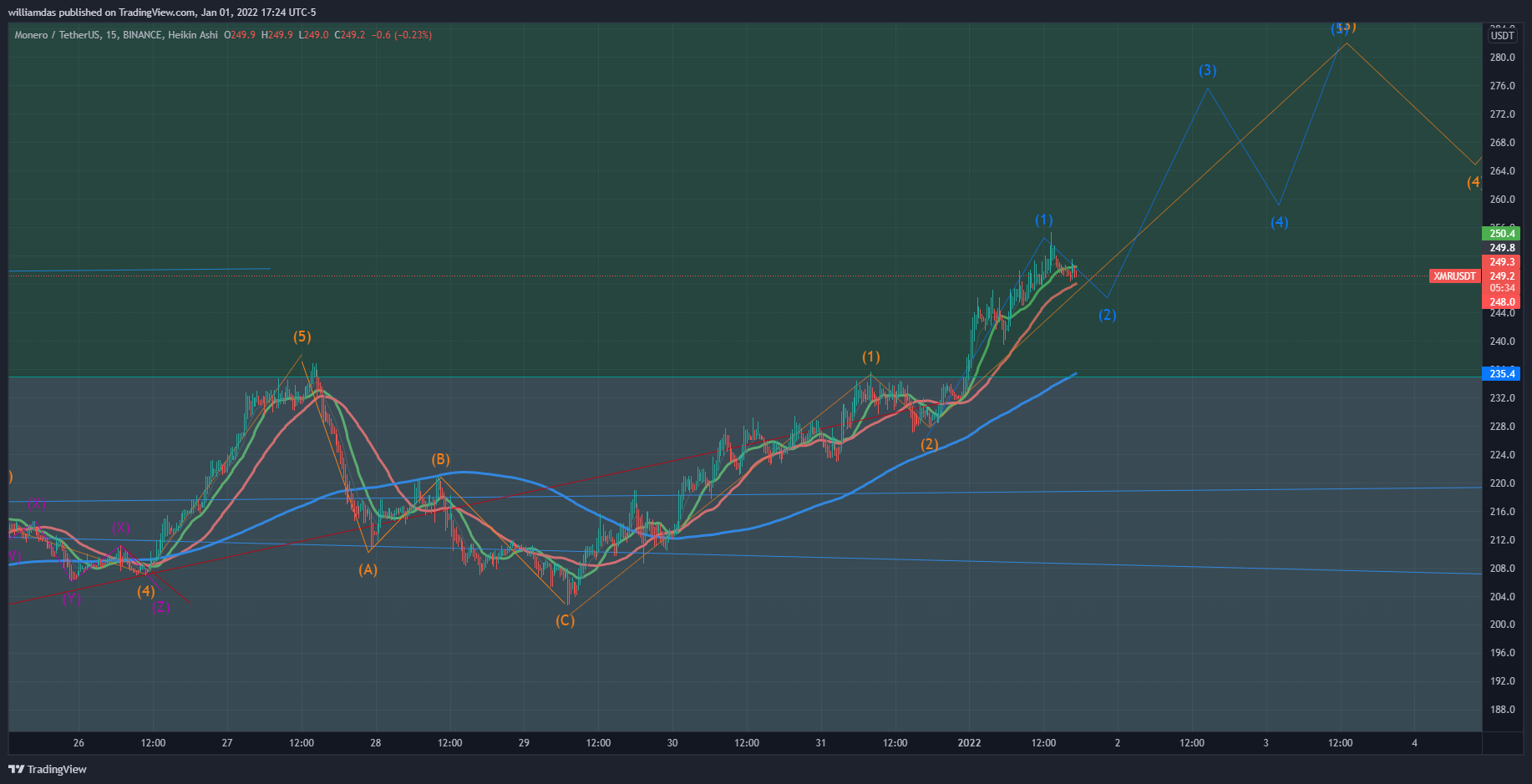The width and height of the screenshot is (1532, 784).
Task: Click the 27 date label on the time axis
Action: point(227,743)
